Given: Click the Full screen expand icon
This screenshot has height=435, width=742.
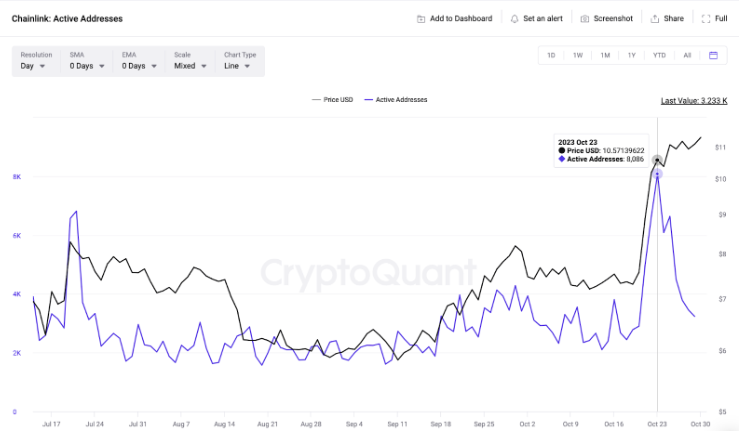Looking at the screenshot, I should 708,19.
